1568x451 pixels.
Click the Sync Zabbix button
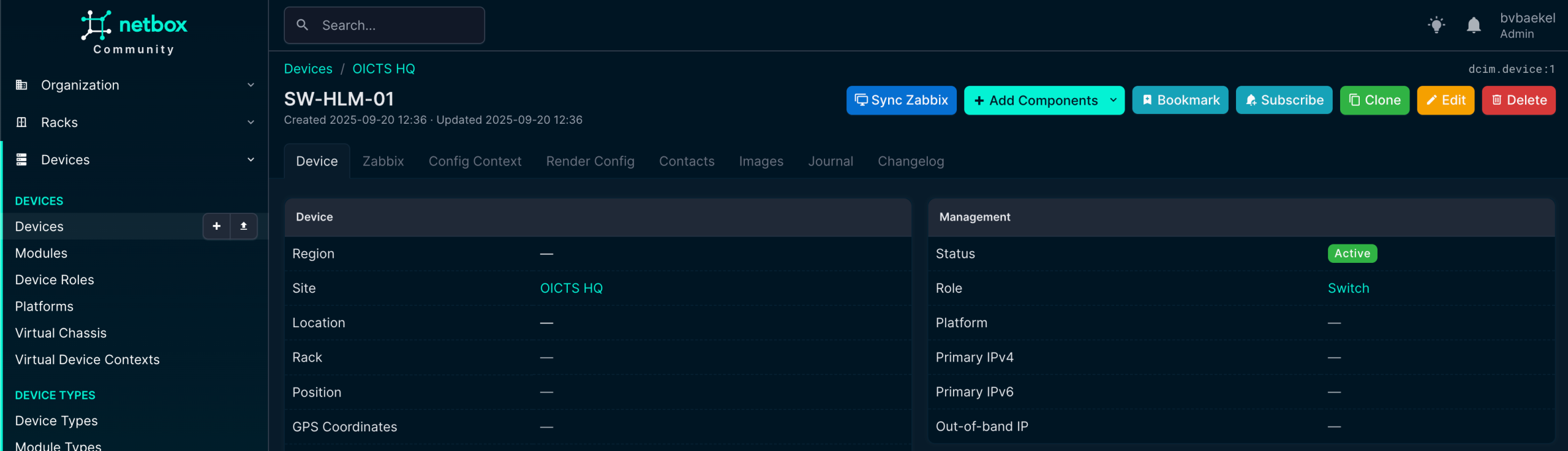[901, 100]
